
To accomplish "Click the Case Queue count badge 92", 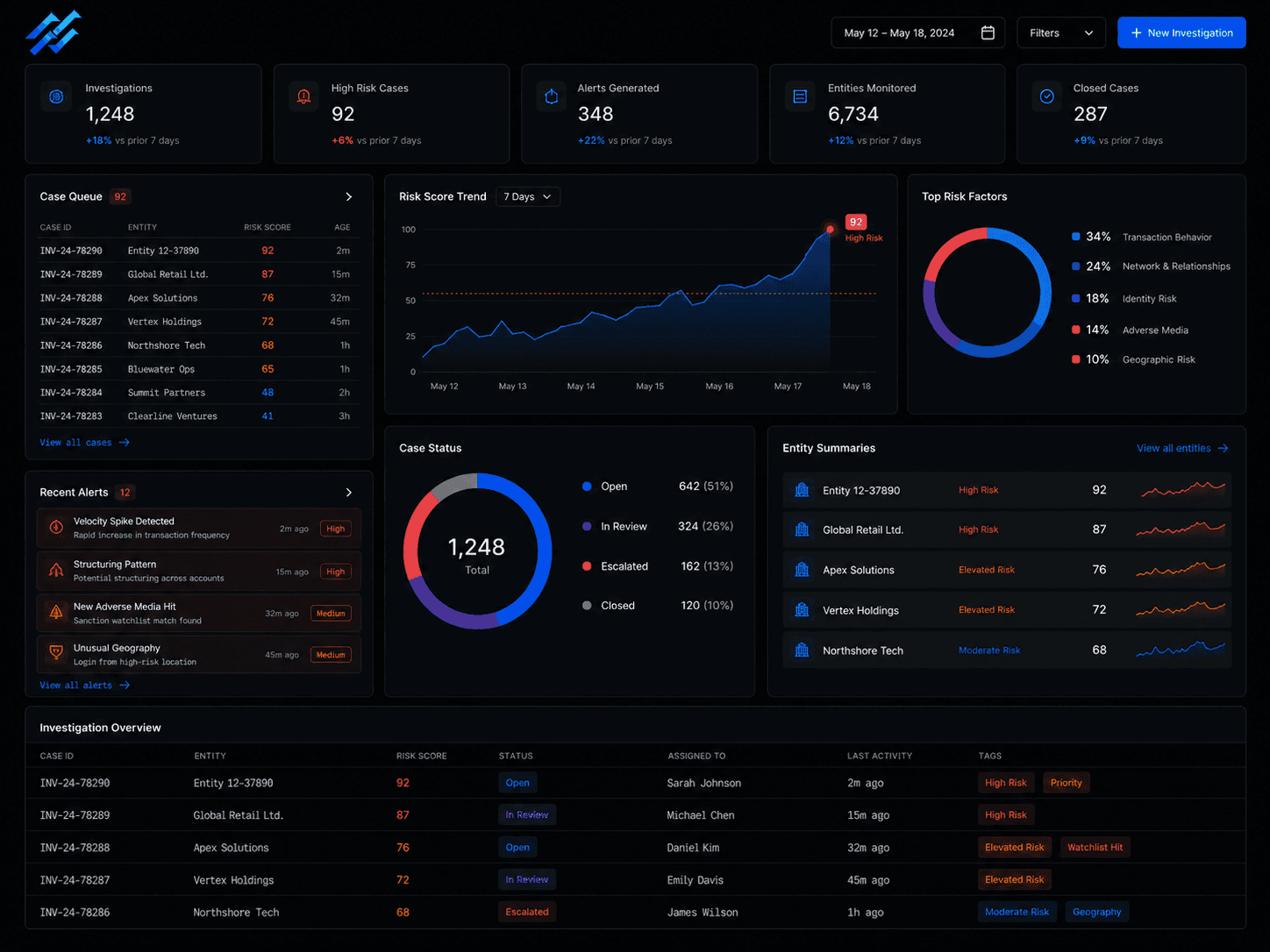I will point(120,196).
